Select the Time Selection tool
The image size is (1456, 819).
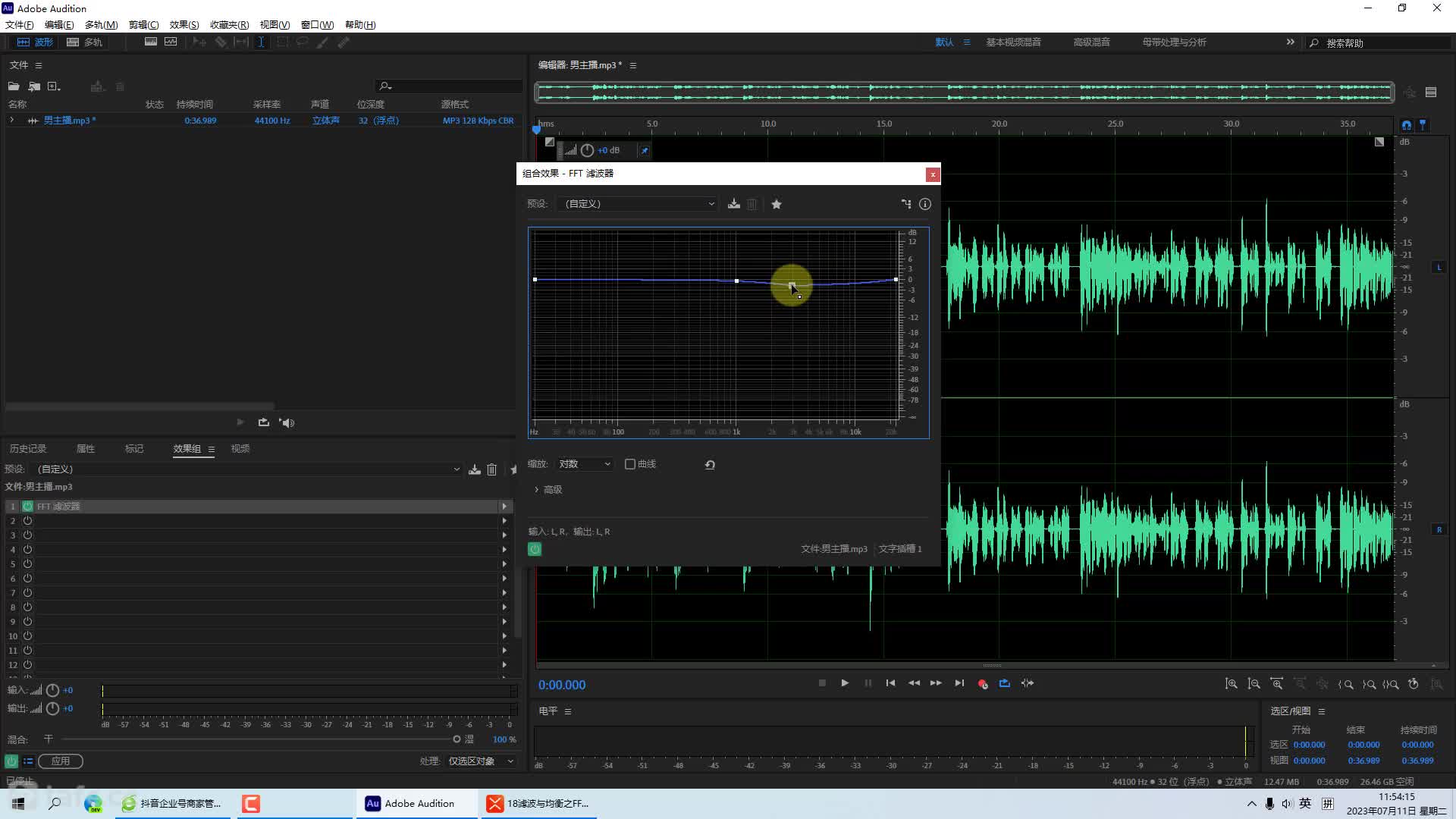click(261, 42)
